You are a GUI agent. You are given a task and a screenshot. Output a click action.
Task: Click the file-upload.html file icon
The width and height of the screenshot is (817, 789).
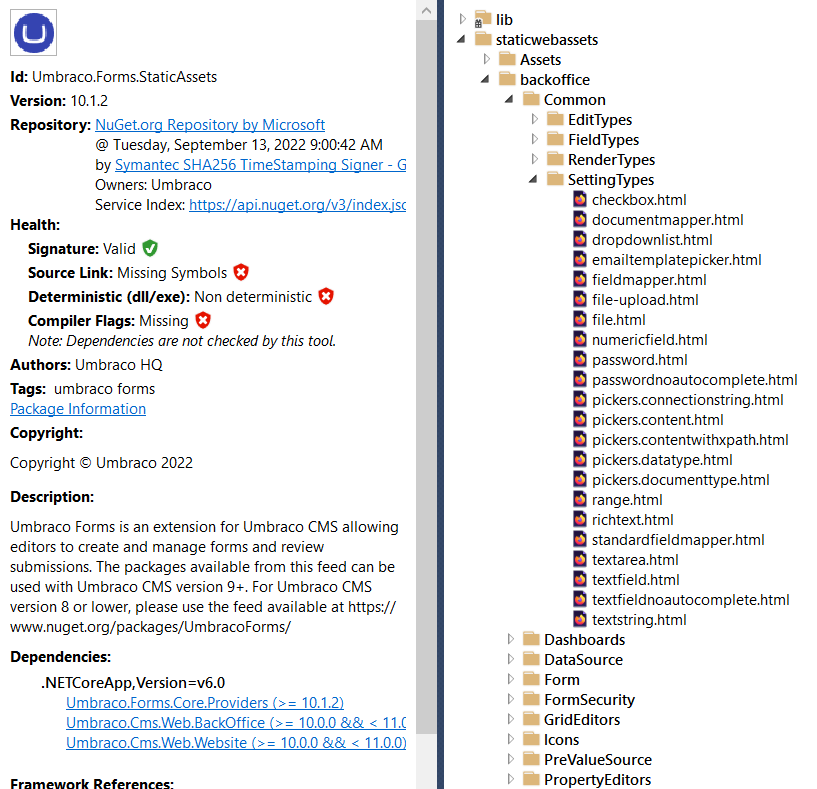pos(580,300)
